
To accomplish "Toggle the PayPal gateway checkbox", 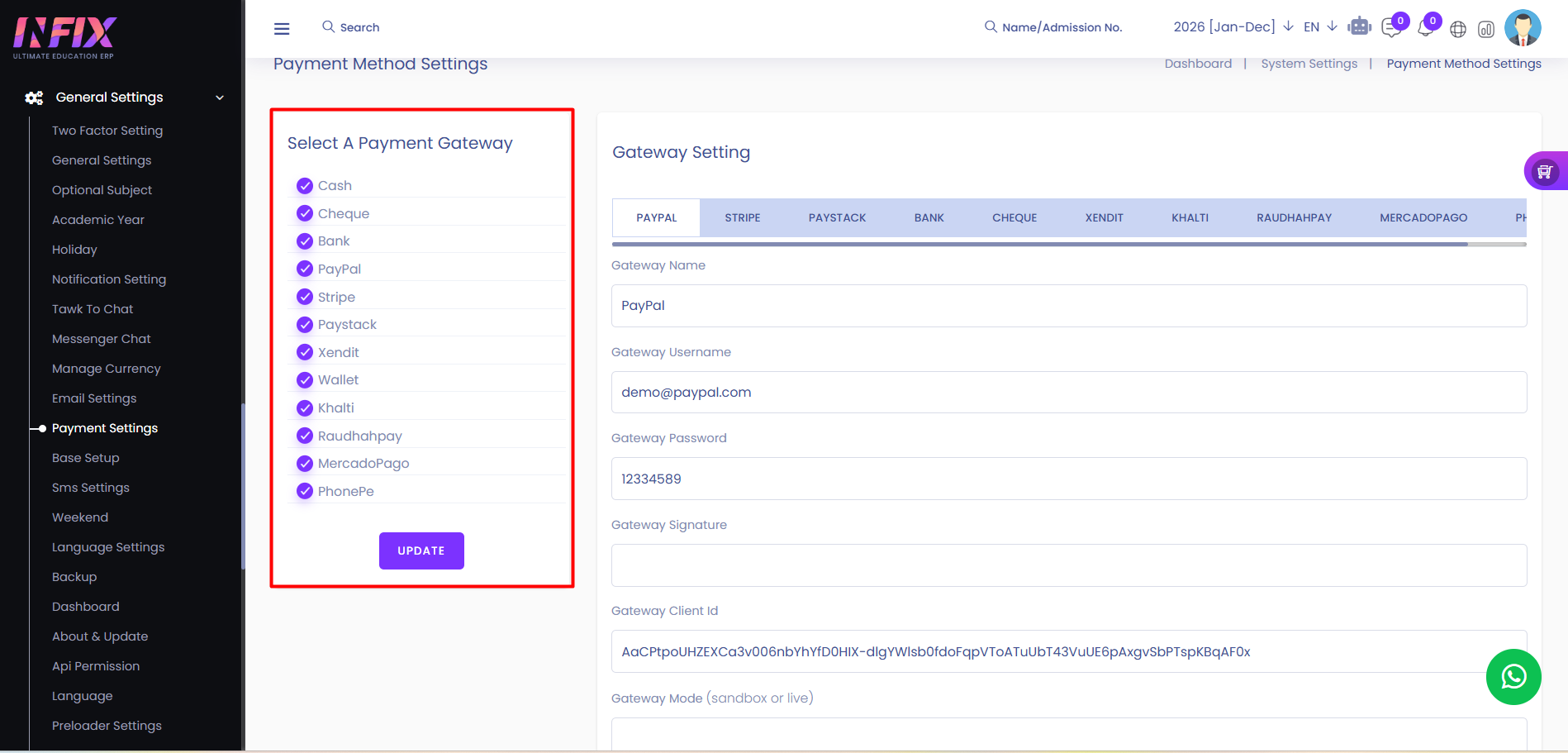I will [x=305, y=269].
